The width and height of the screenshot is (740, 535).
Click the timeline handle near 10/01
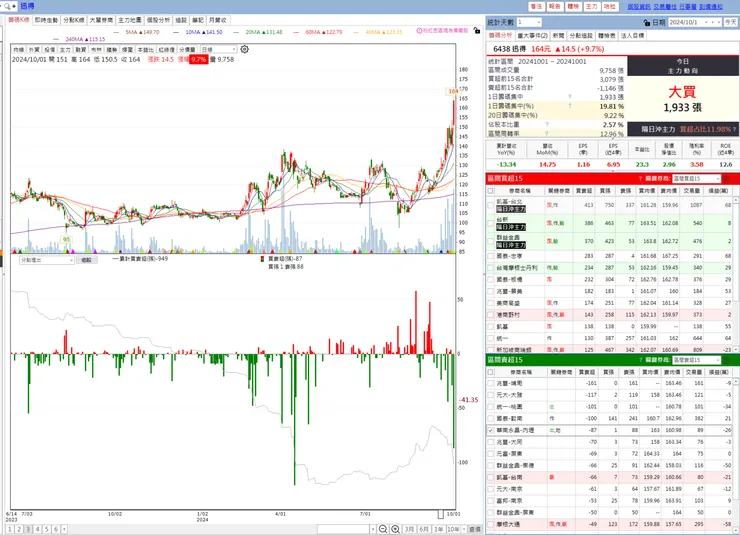point(440,514)
